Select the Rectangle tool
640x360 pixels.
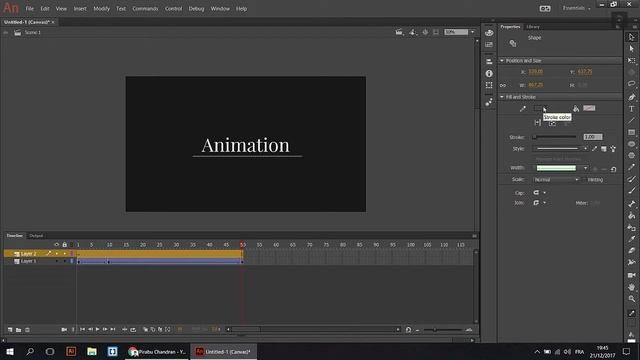[631, 132]
